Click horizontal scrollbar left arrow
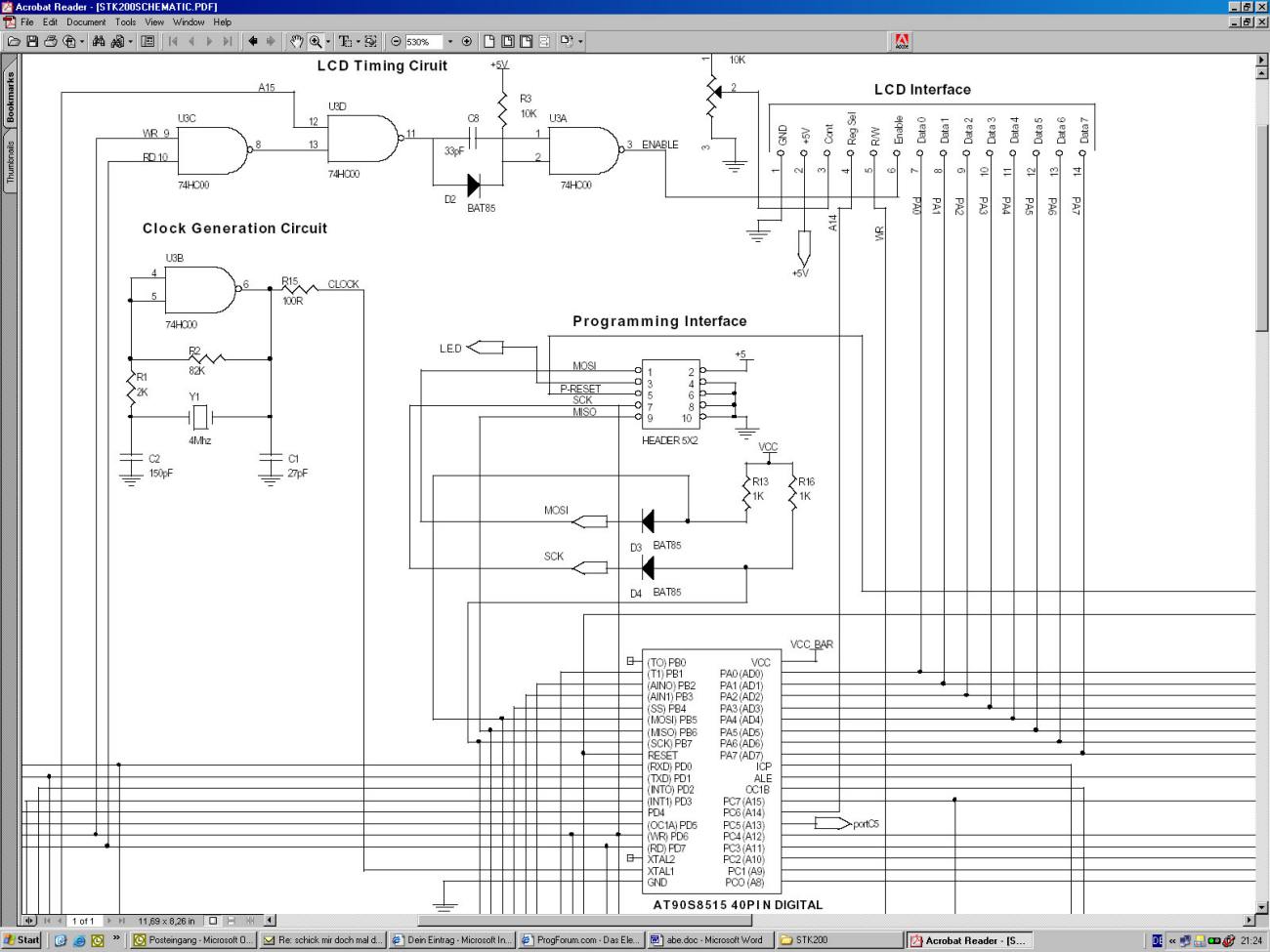Screen dimensions: 1270x952 (270, 921)
